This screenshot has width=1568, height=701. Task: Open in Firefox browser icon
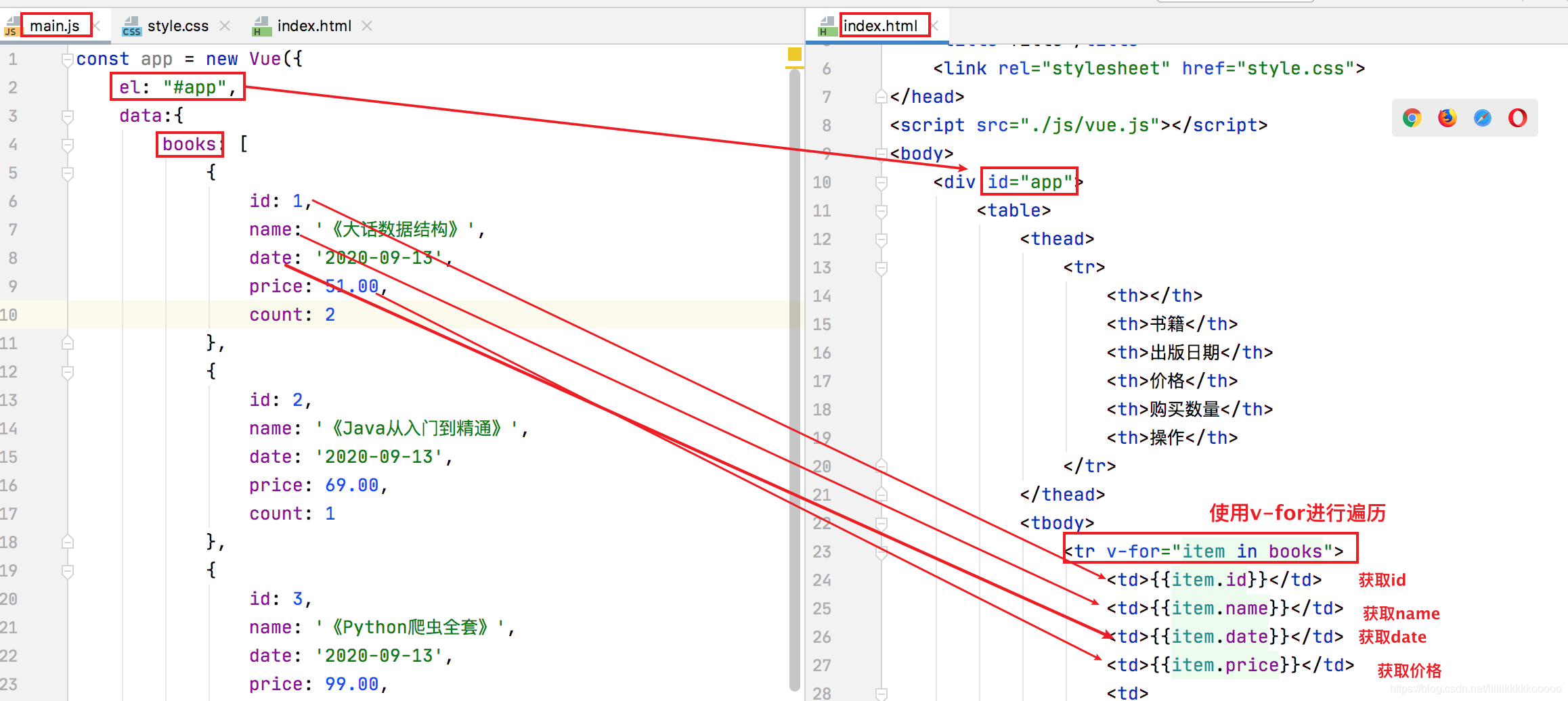1447,118
